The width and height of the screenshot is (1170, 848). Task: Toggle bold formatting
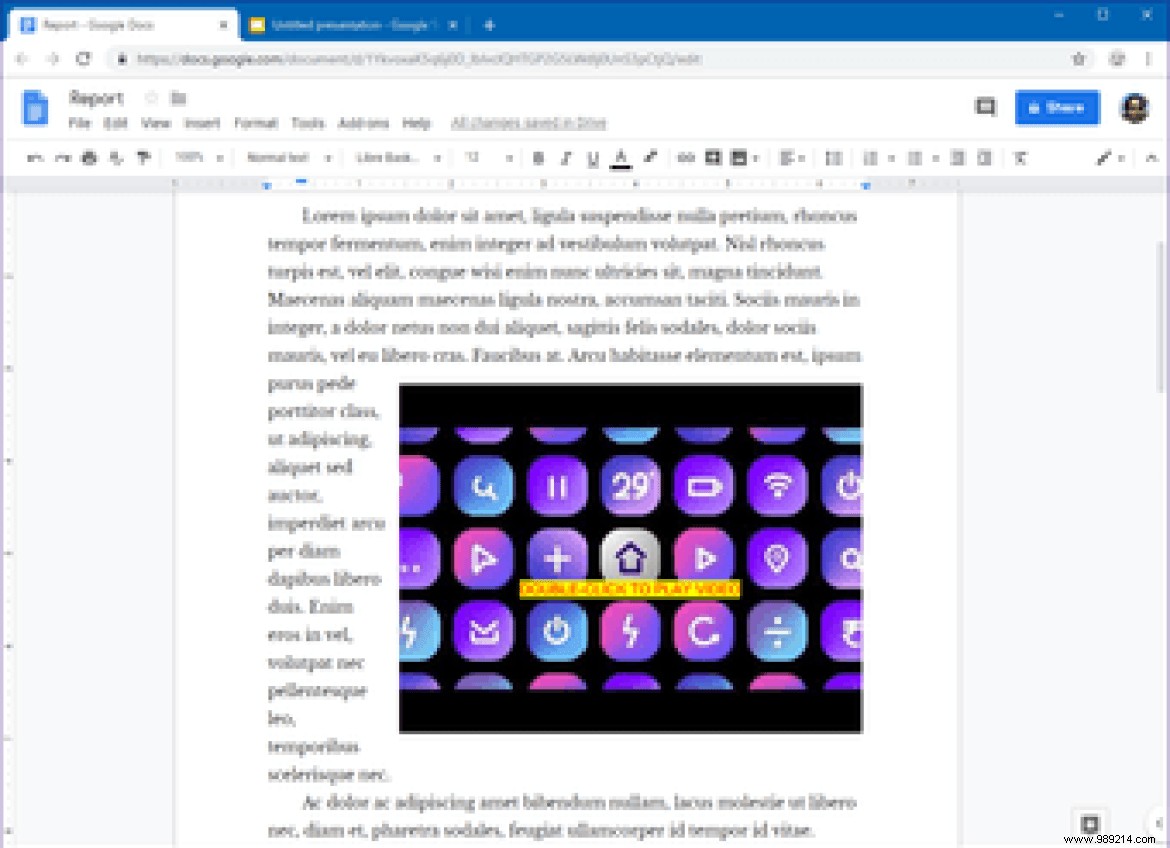point(538,157)
